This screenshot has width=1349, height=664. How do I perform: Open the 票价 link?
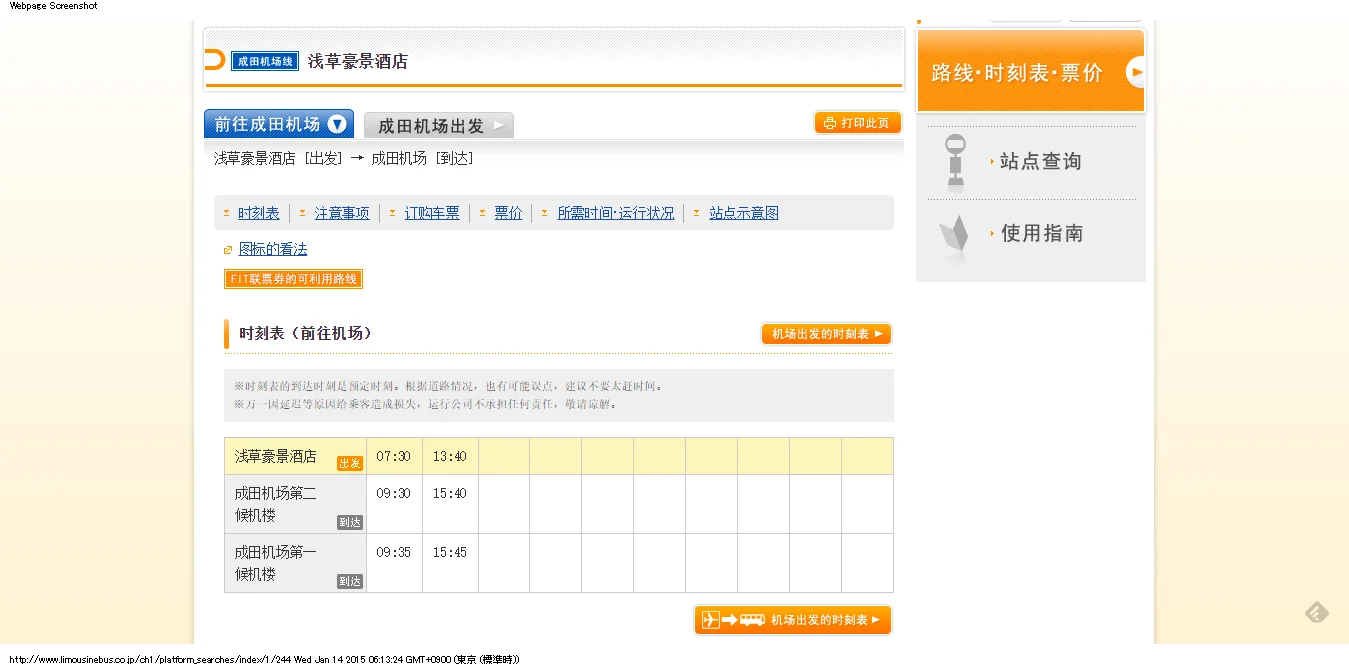click(507, 212)
